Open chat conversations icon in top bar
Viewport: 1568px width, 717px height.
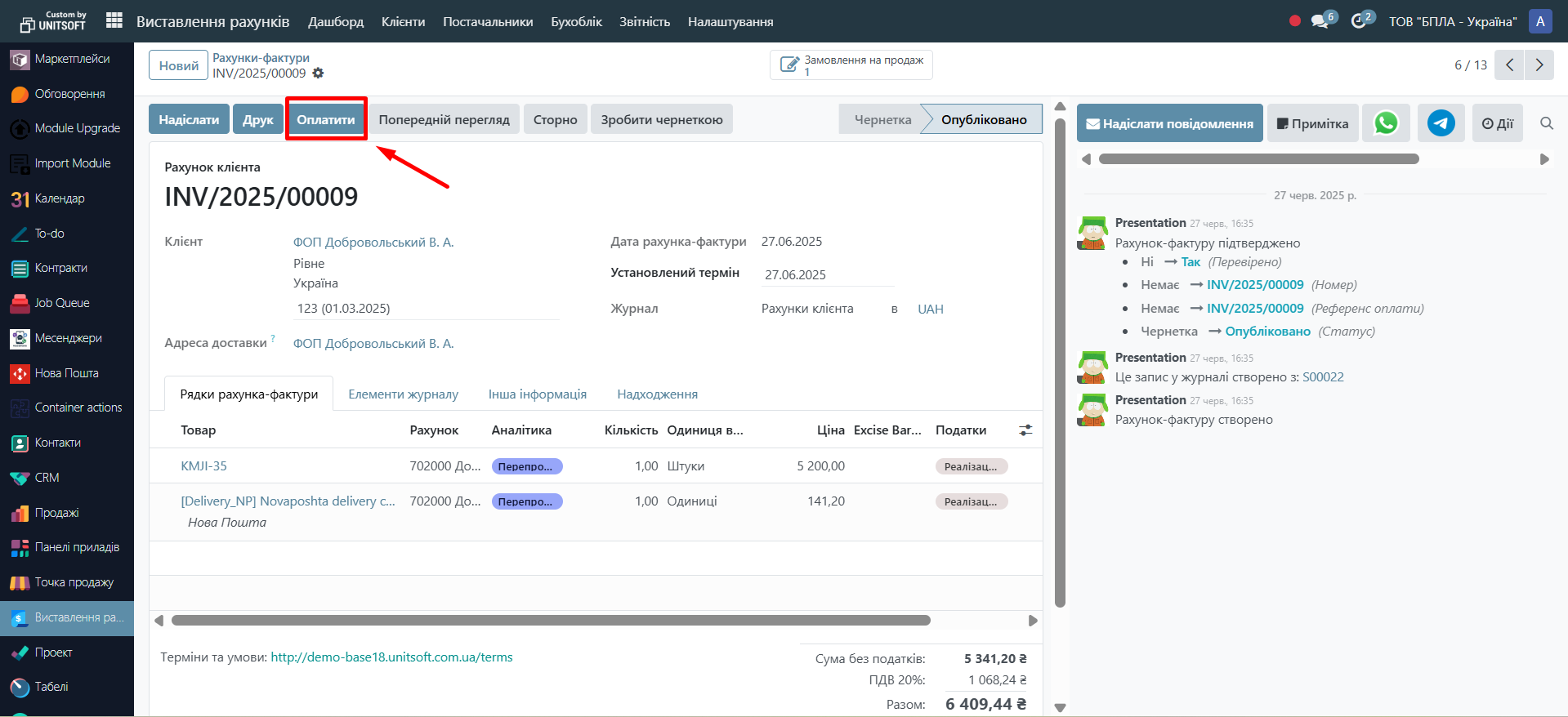pyautogui.click(x=1320, y=21)
